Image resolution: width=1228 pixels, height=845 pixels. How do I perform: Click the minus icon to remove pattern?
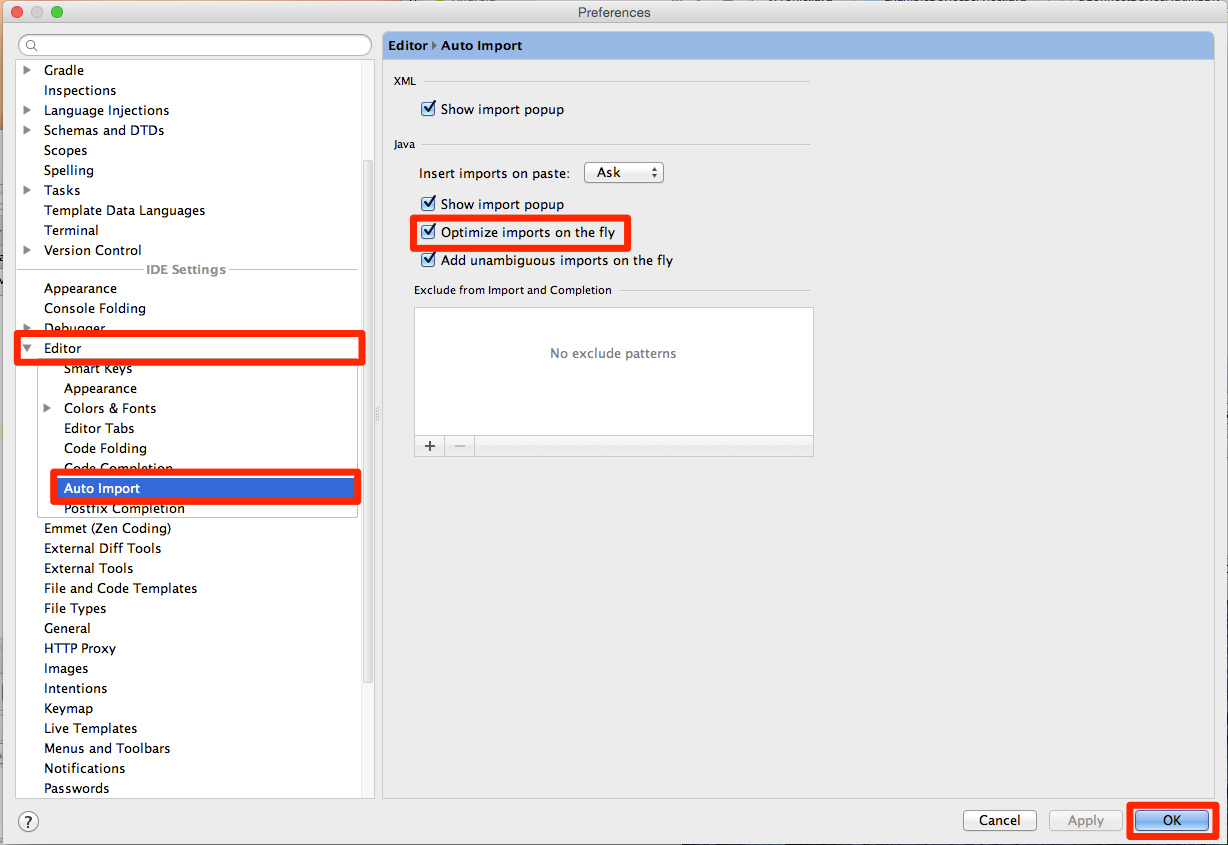click(460, 446)
